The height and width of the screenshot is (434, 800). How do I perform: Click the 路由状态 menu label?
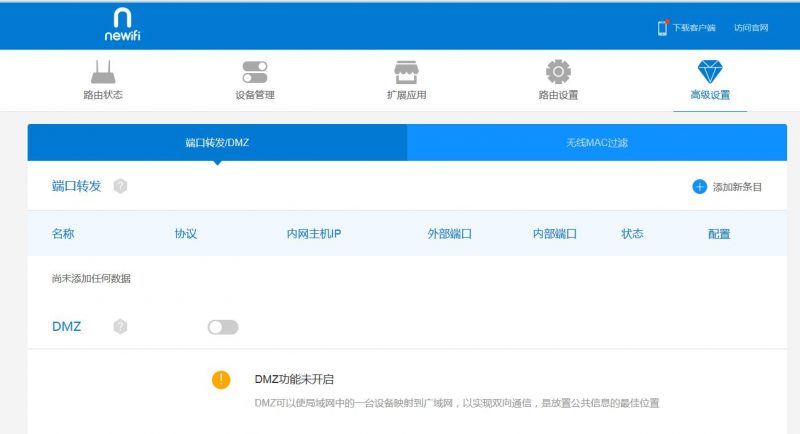[103, 96]
